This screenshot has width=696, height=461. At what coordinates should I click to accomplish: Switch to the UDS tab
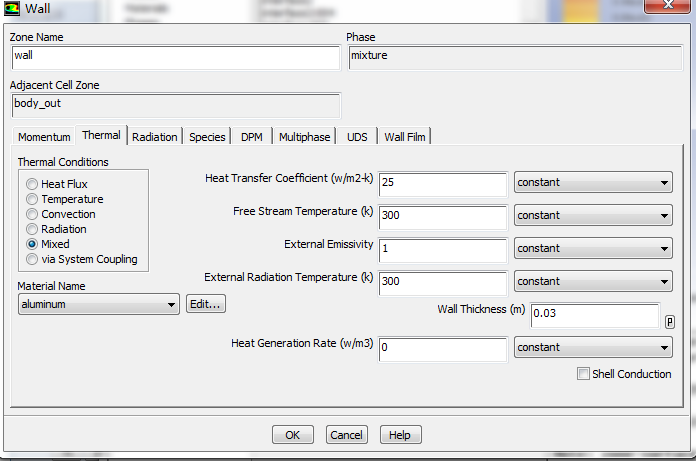click(x=357, y=137)
